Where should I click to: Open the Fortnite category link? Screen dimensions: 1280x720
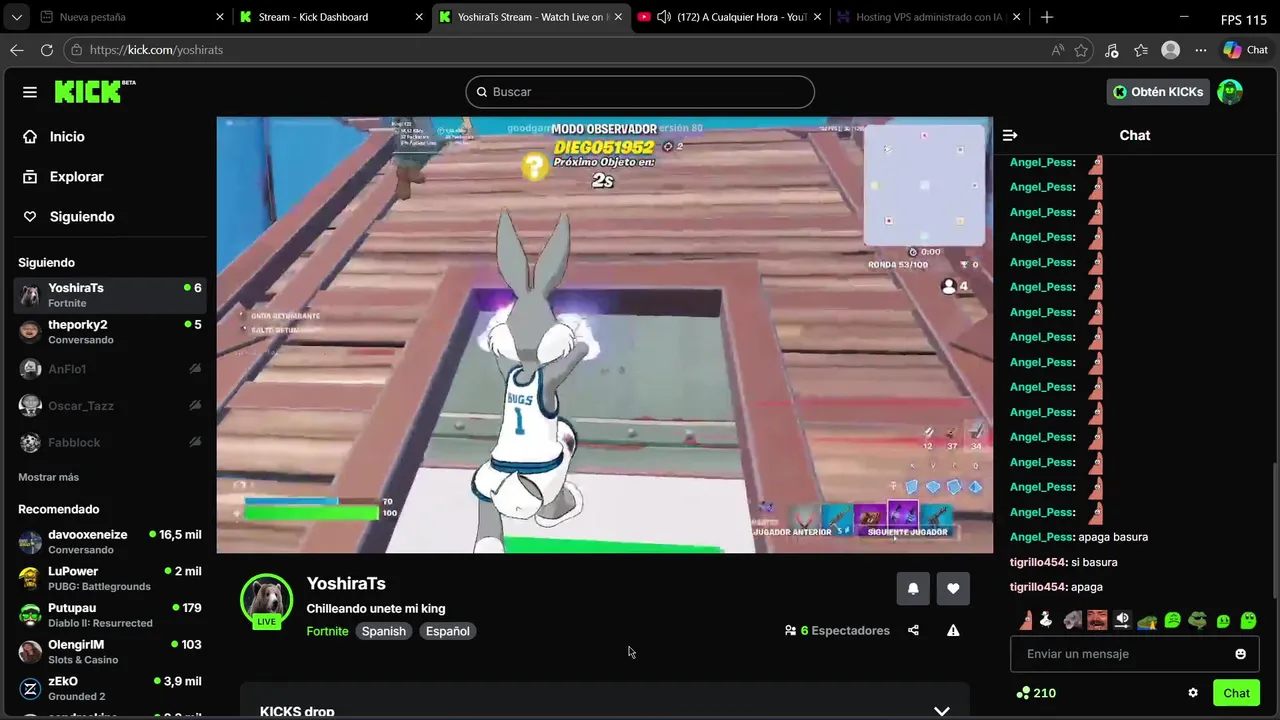(327, 631)
